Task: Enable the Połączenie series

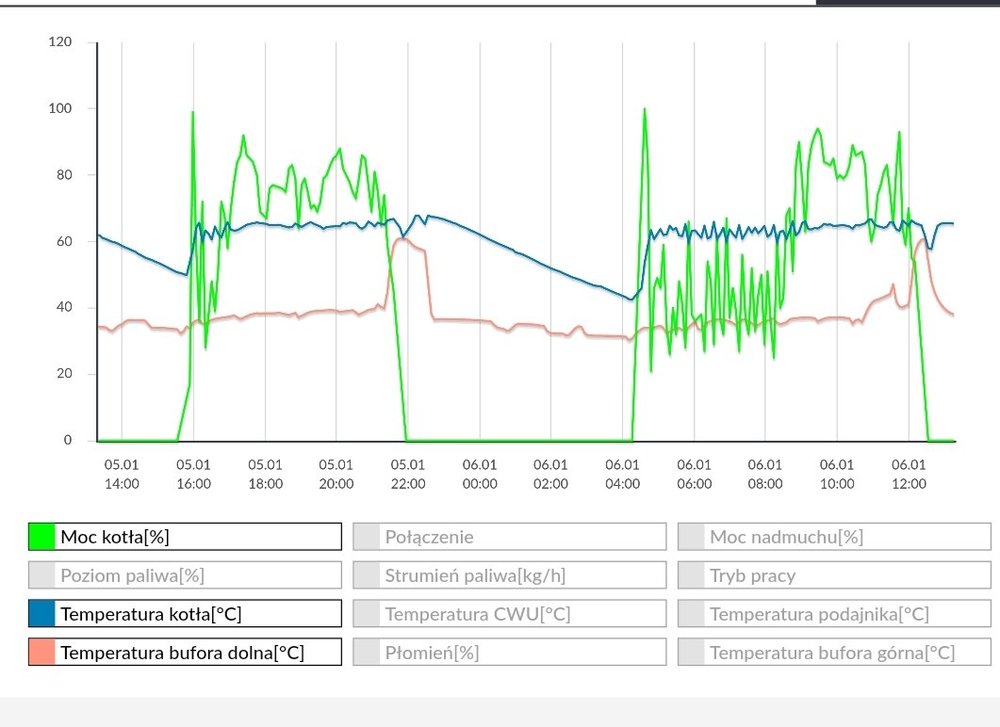Action: coord(509,537)
